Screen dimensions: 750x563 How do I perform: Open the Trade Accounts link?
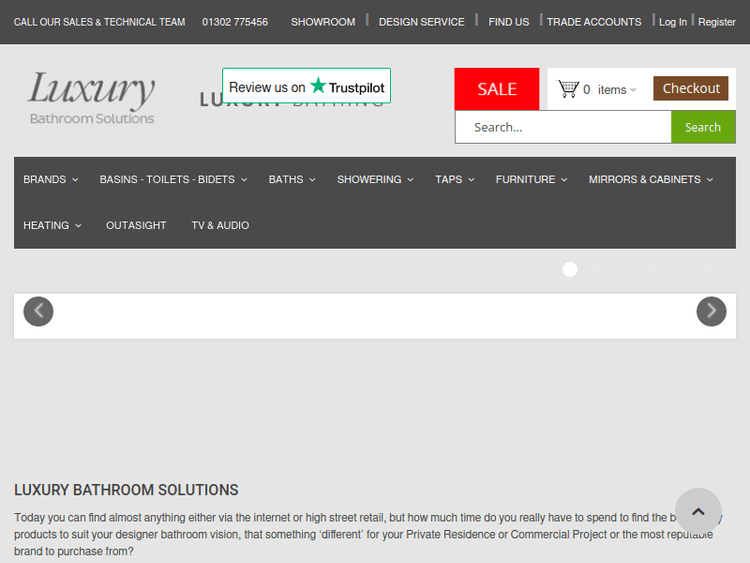pyautogui.click(x=594, y=22)
